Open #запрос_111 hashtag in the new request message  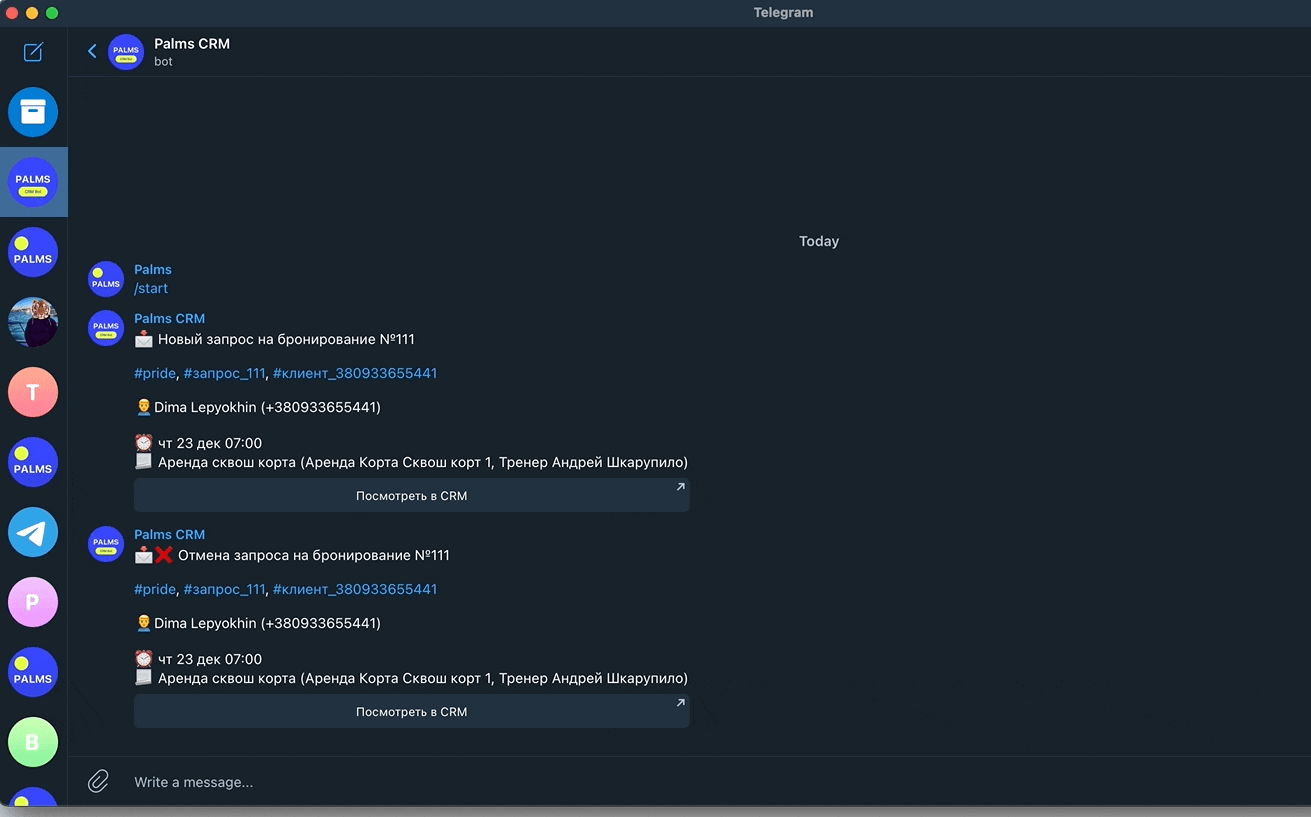(x=225, y=373)
